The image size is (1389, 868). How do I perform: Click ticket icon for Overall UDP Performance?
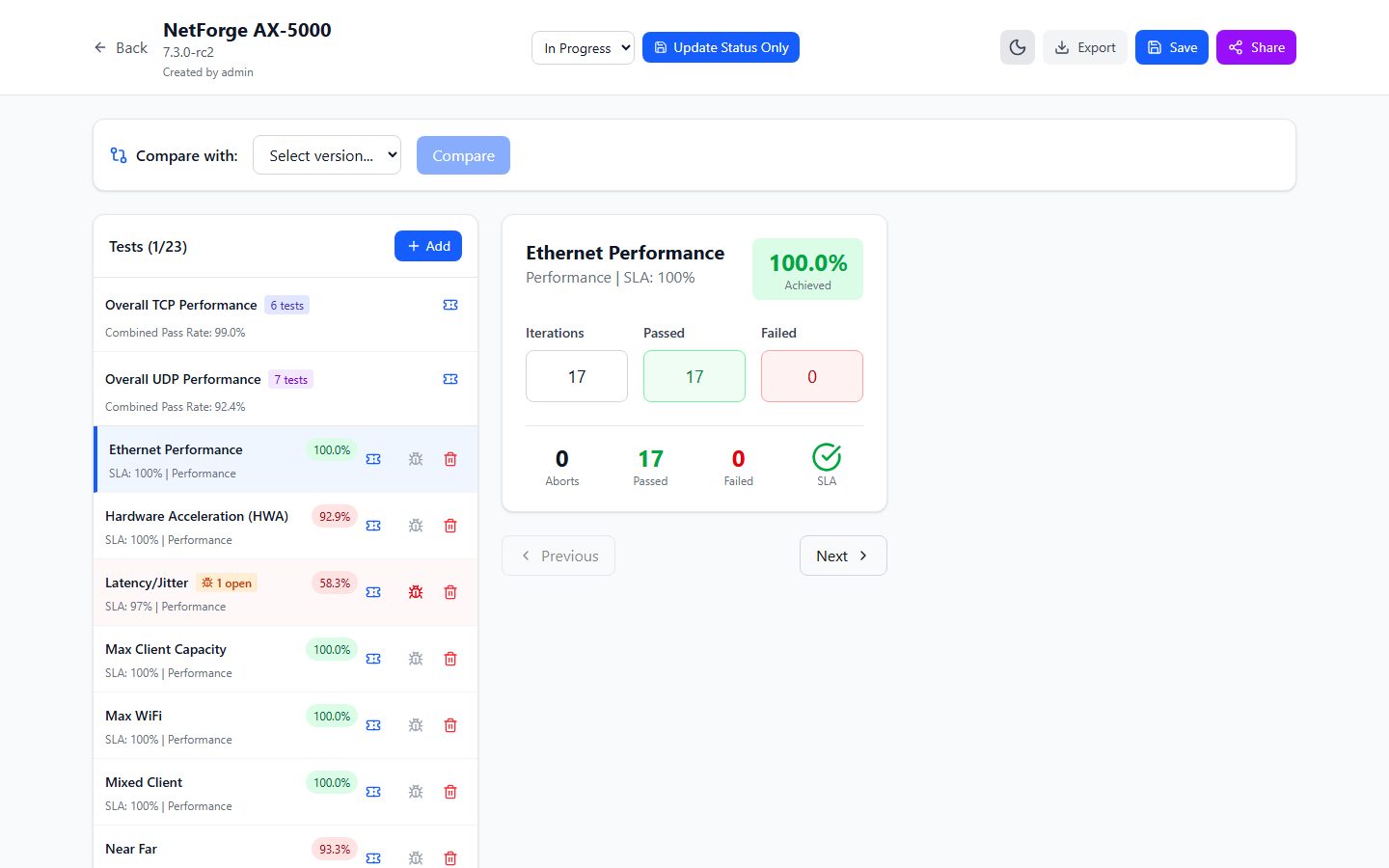tap(450, 379)
